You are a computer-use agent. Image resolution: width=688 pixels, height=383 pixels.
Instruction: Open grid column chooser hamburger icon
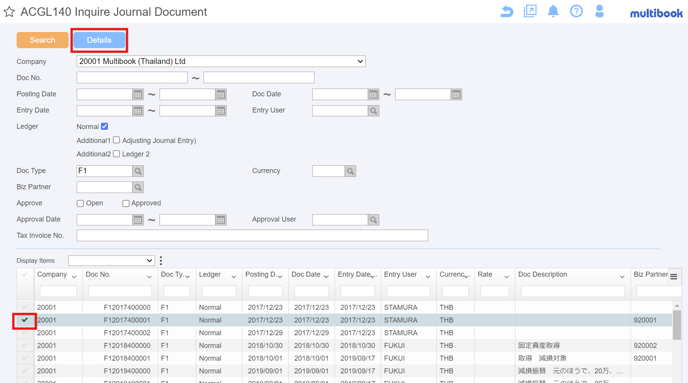674,277
